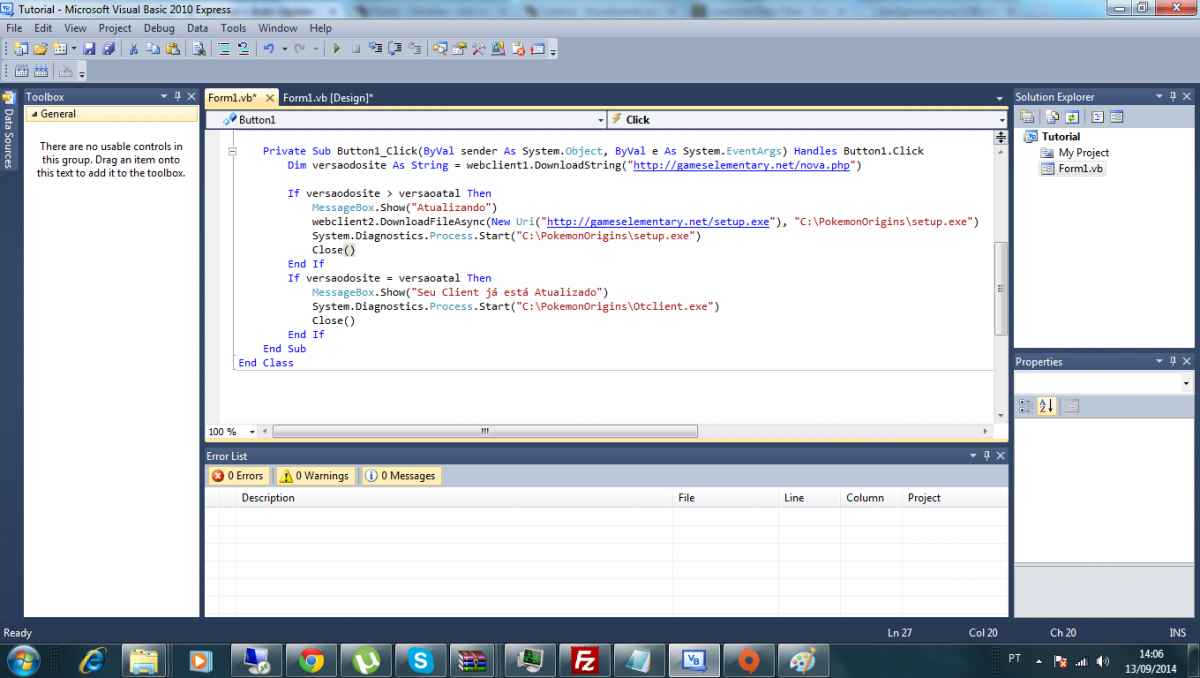
Task: Toggle the Errors filter in Error List
Action: coord(238,476)
